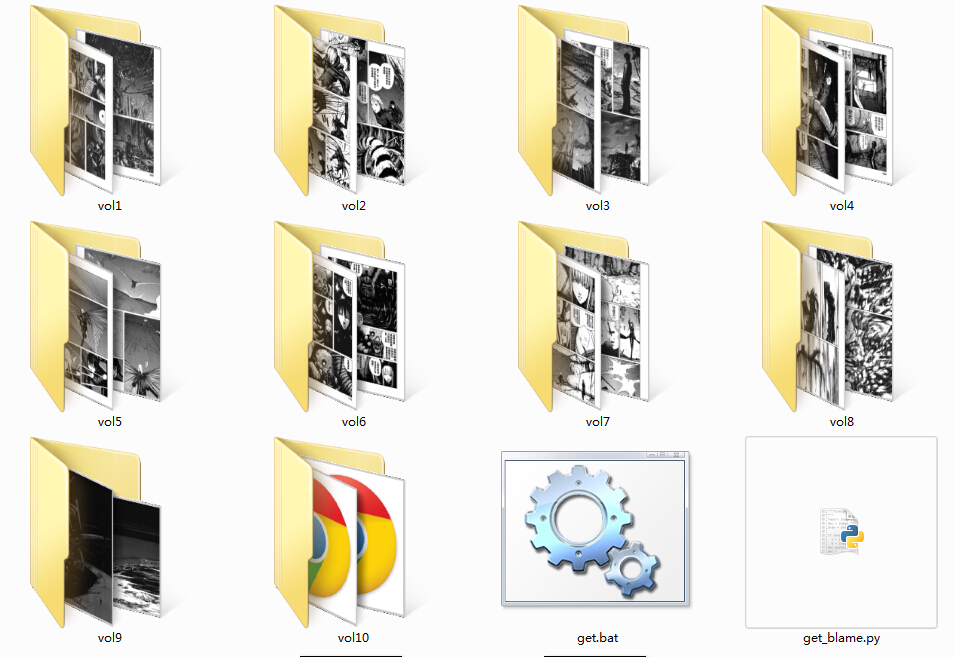Image resolution: width=955 pixels, height=657 pixels.
Task: Select the vol9 folder icon
Action: [96, 532]
